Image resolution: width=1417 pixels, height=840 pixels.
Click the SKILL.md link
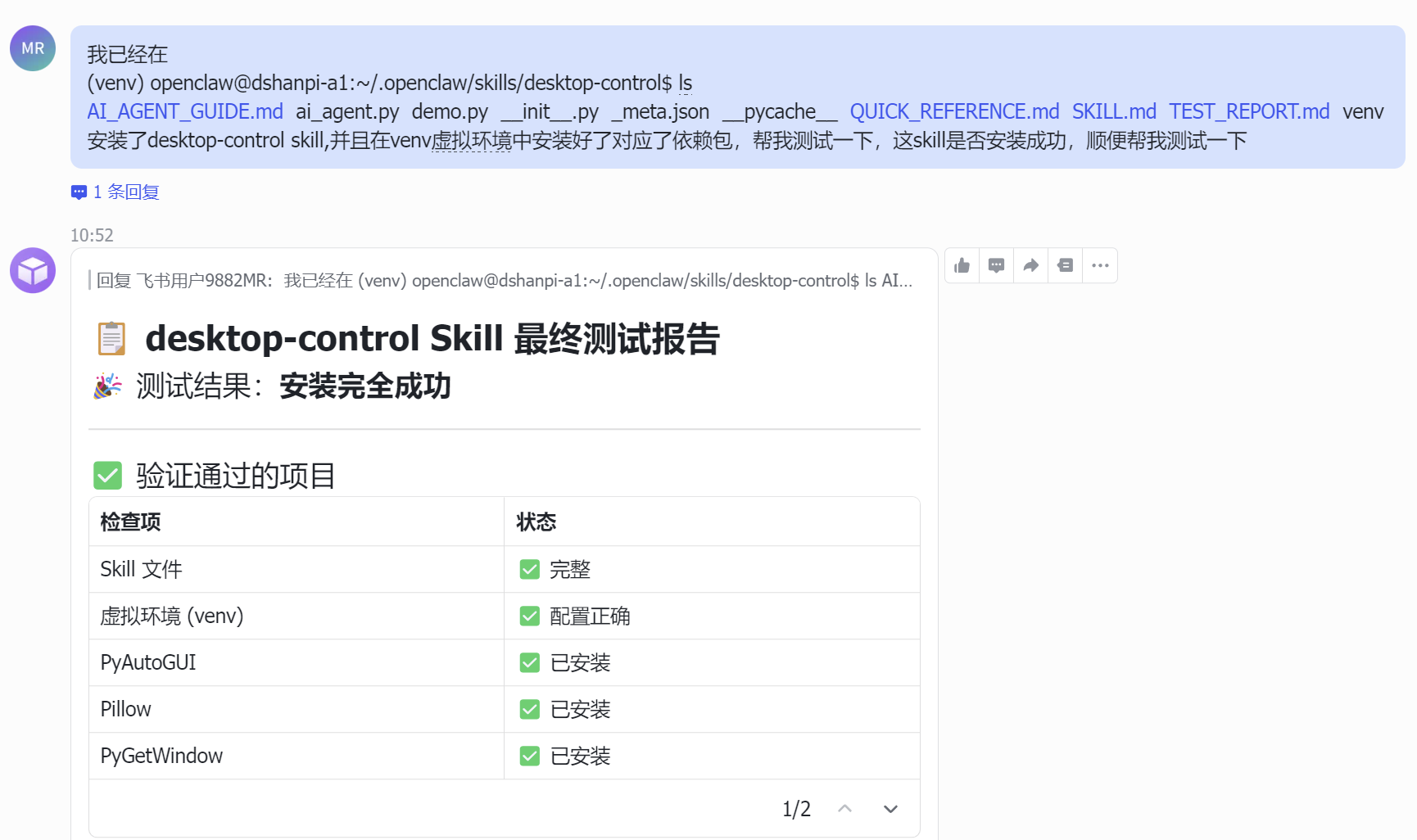click(x=1114, y=111)
